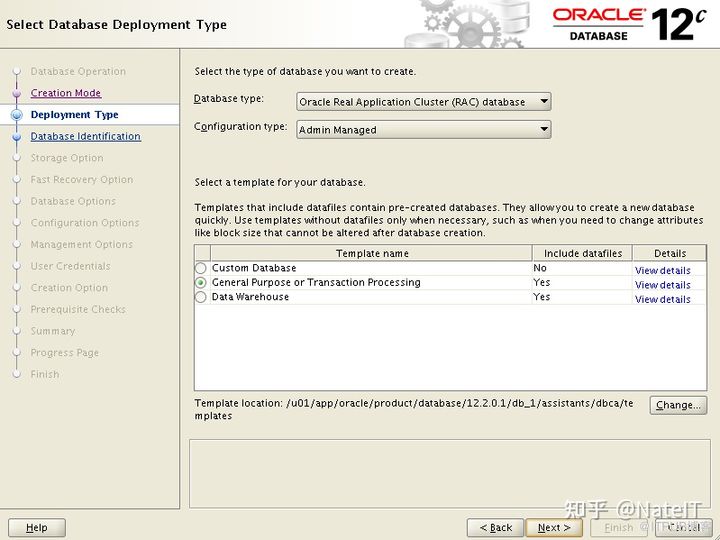Click the Database Operation step label
The width and height of the screenshot is (720, 540).
78,72
